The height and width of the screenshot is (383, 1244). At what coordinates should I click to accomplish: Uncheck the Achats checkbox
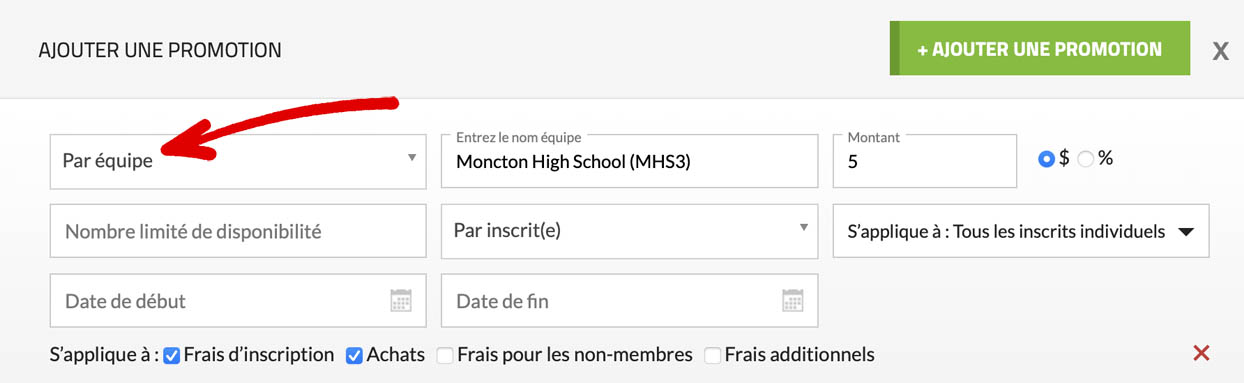click(354, 355)
